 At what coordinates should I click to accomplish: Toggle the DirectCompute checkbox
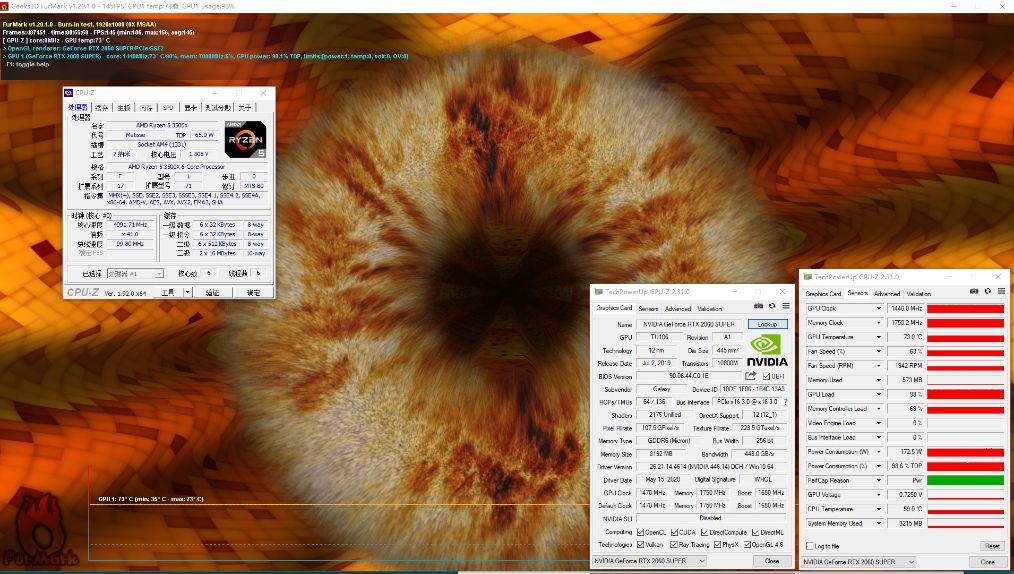pos(704,532)
